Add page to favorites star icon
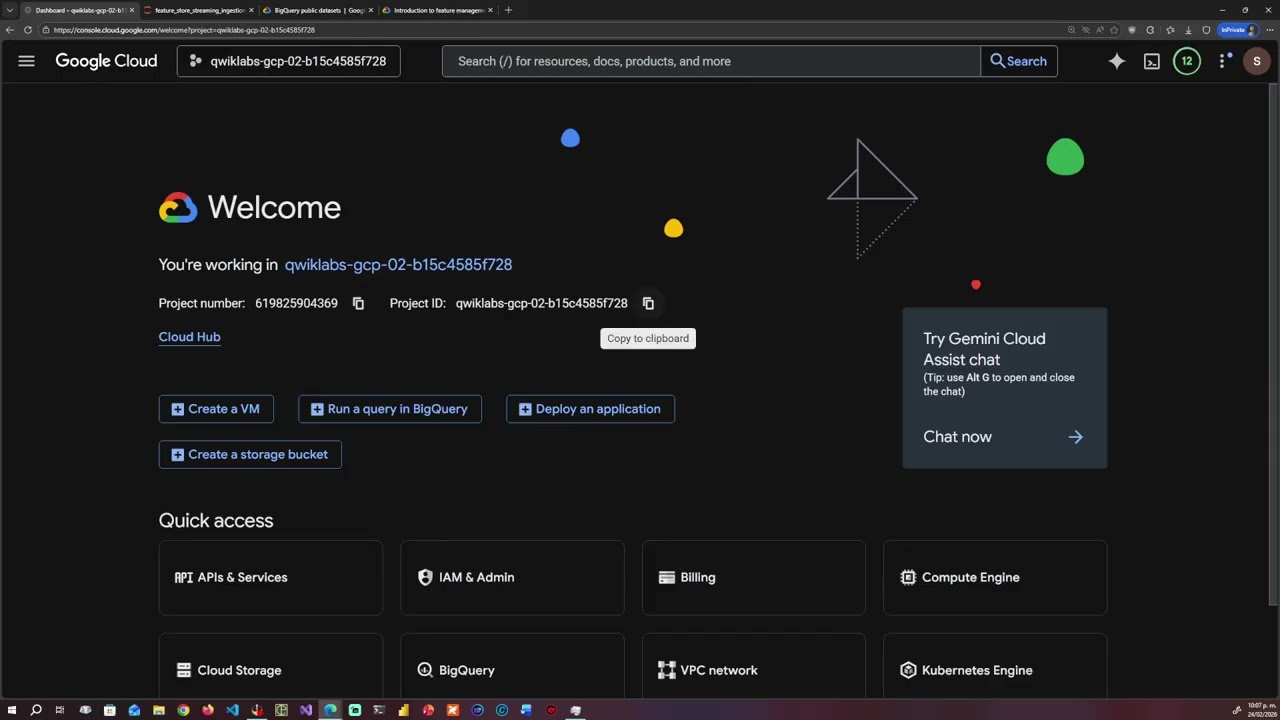The height and width of the screenshot is (720, 1280). coord(1114,30)
